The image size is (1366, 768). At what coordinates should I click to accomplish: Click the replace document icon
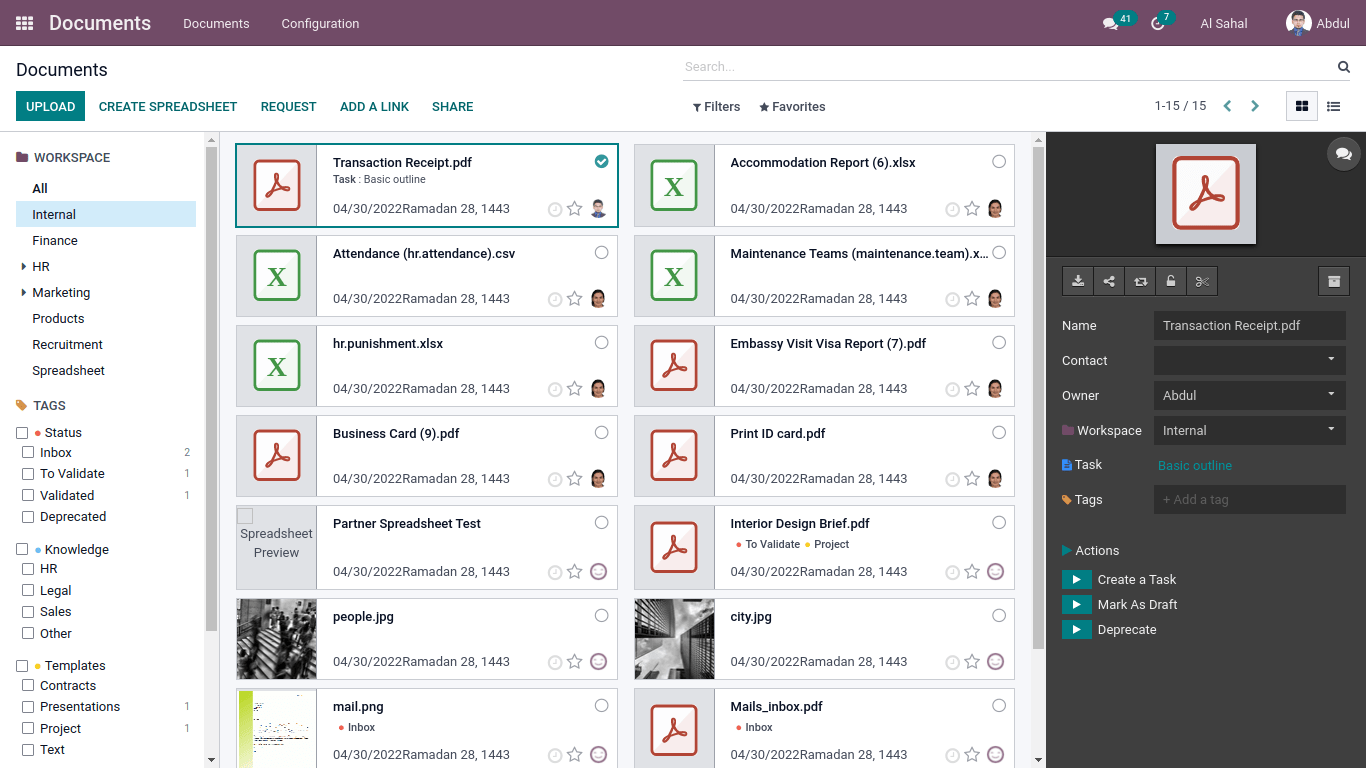tap(1140, 281)
